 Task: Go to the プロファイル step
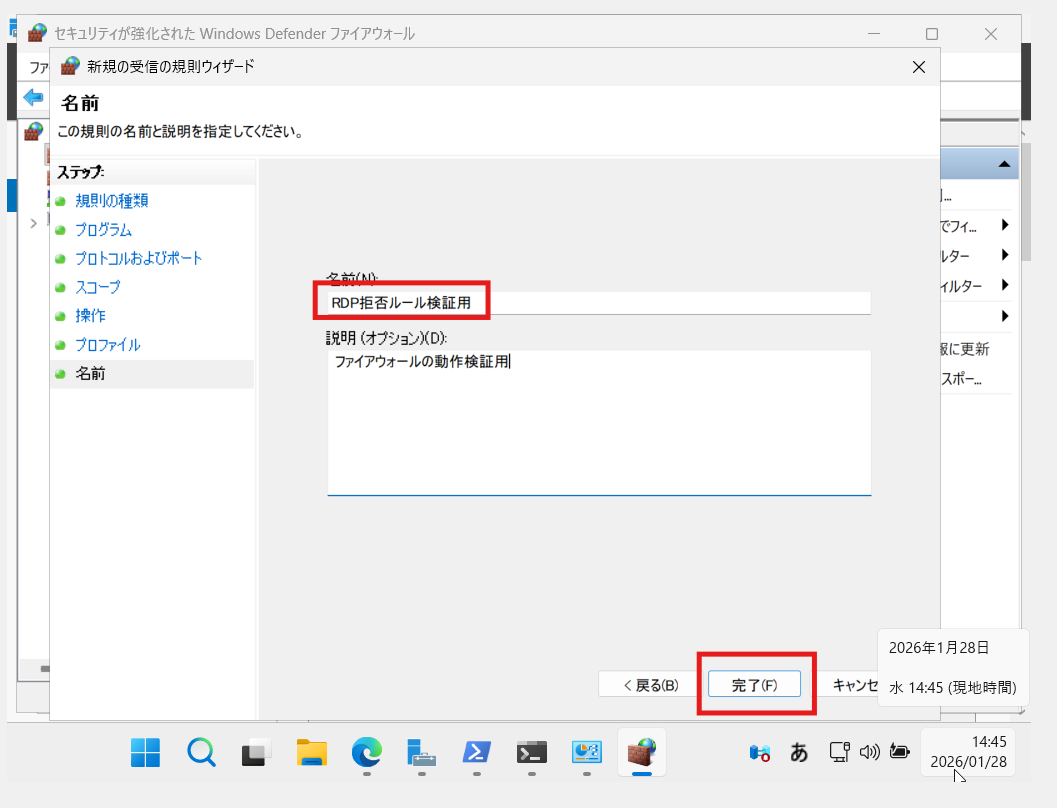point(108,344)
